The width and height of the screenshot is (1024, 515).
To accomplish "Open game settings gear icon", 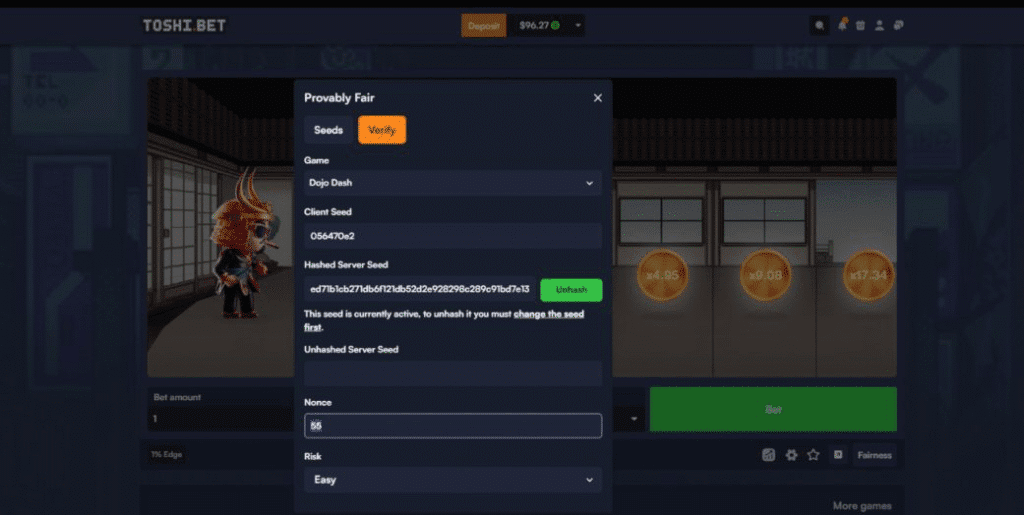I will point(791,455).
